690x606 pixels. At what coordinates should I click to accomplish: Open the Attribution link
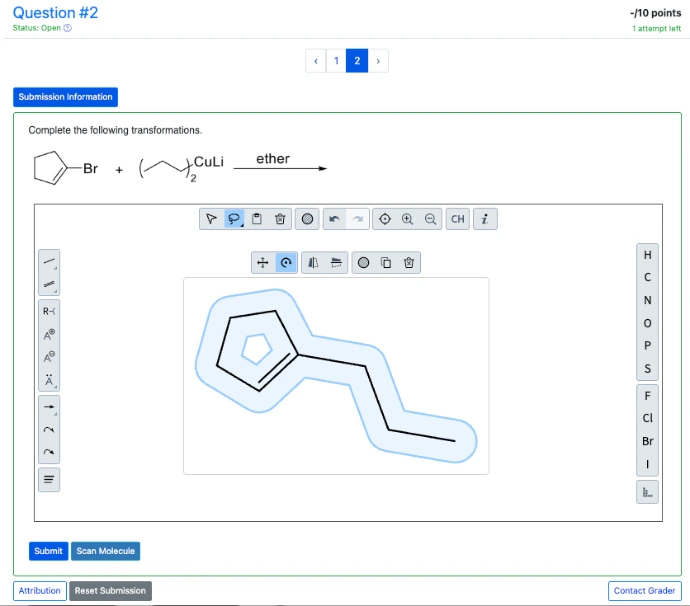point(40,591)
